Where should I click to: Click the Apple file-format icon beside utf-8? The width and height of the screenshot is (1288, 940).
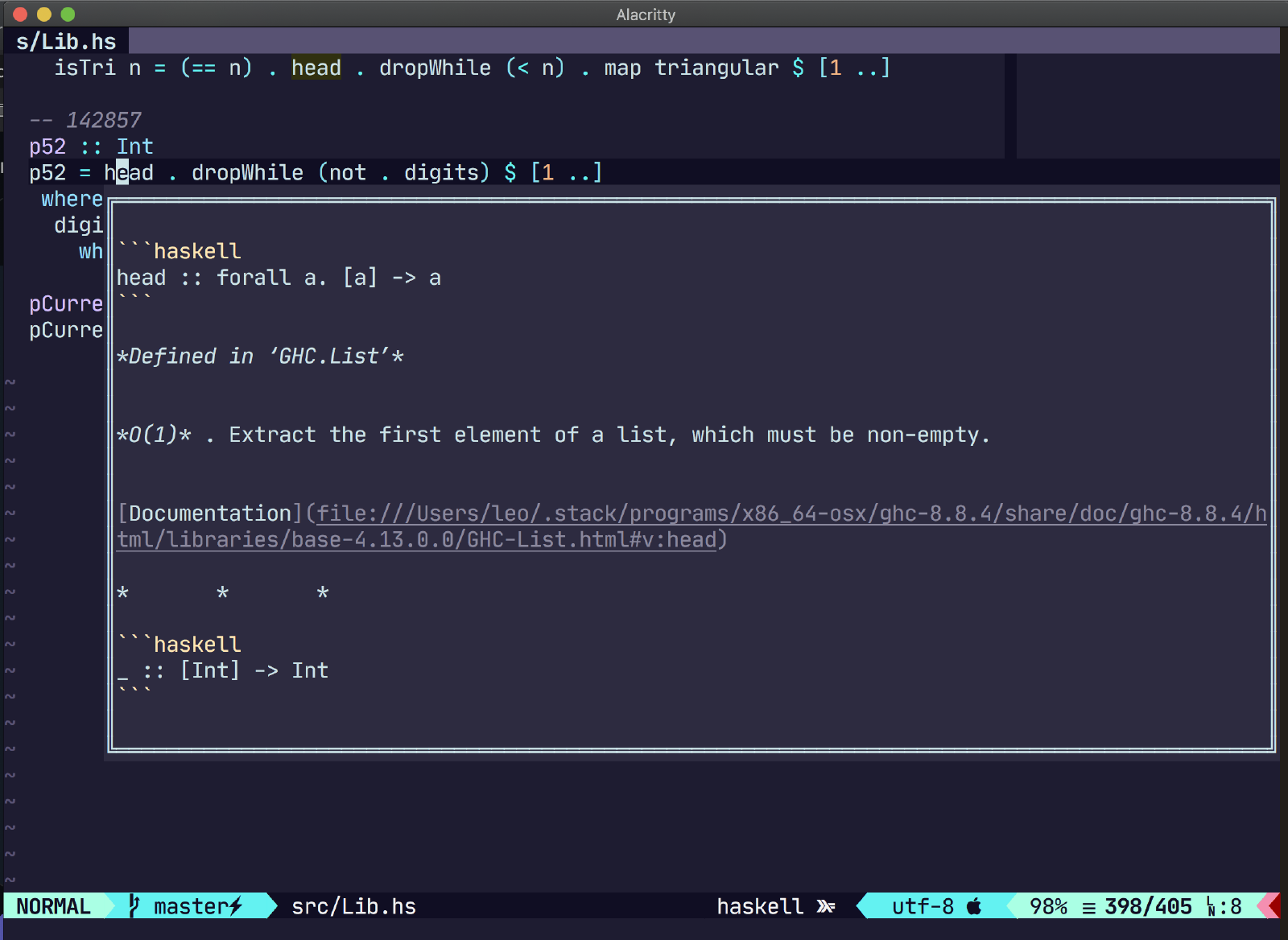click(974, 906)
